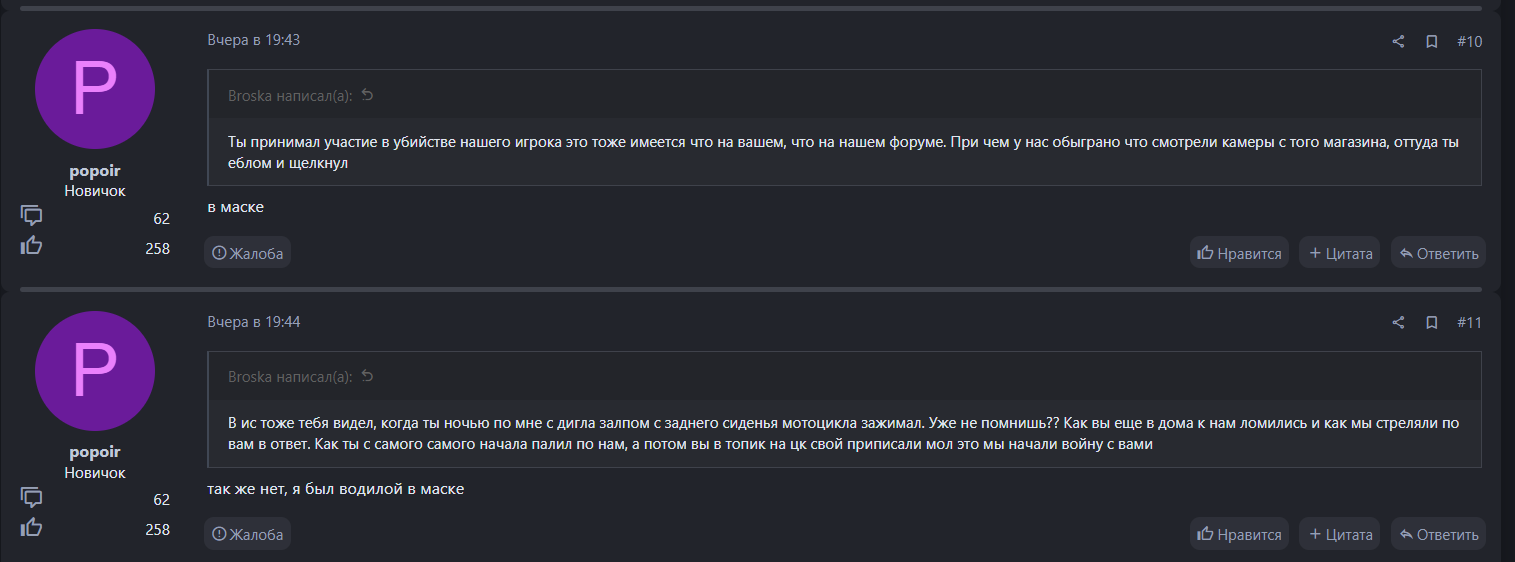Click share icon on post #10

[x=1398, y=42]
